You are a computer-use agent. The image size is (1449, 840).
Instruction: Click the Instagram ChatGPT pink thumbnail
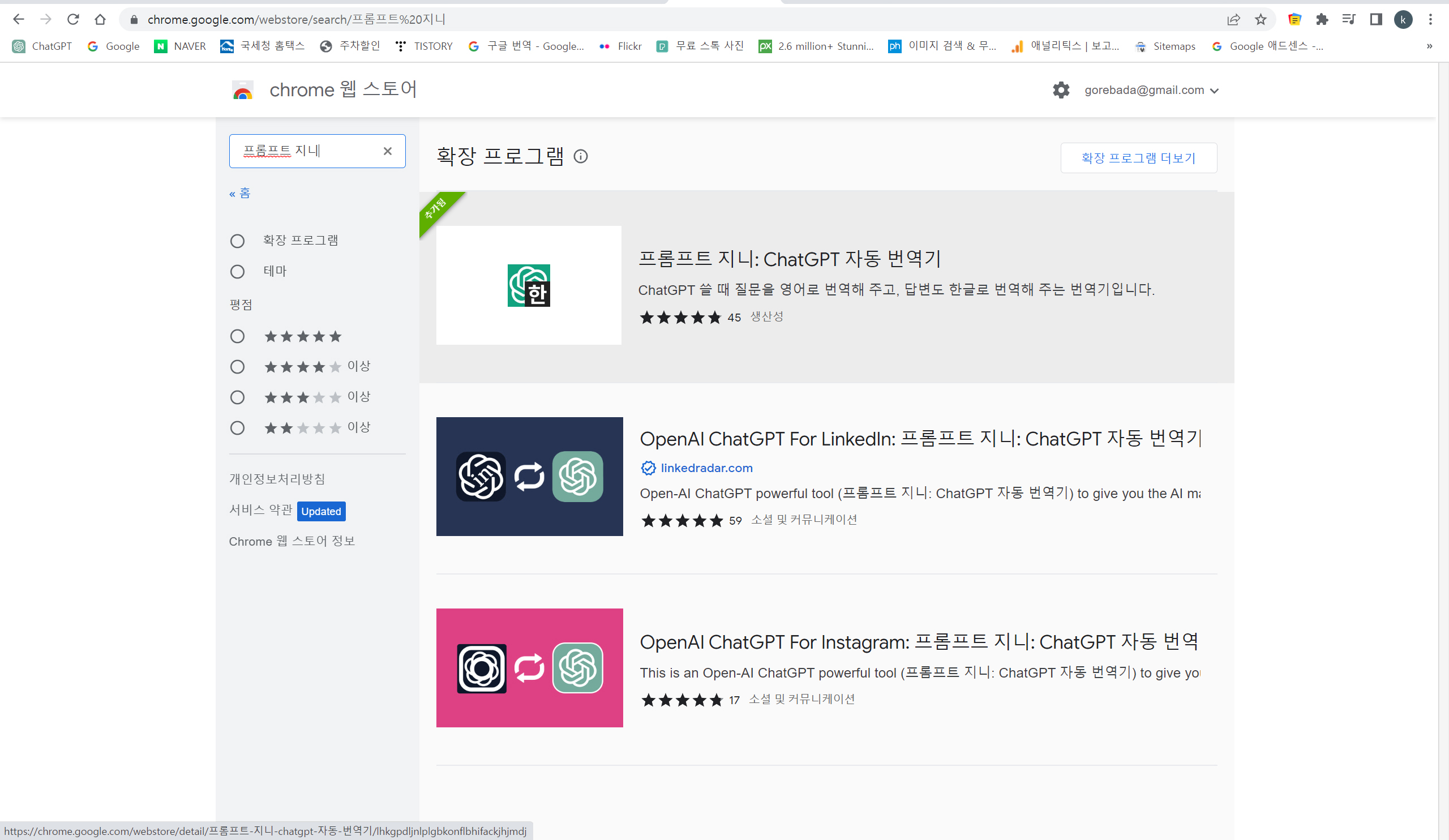[530, 668]
